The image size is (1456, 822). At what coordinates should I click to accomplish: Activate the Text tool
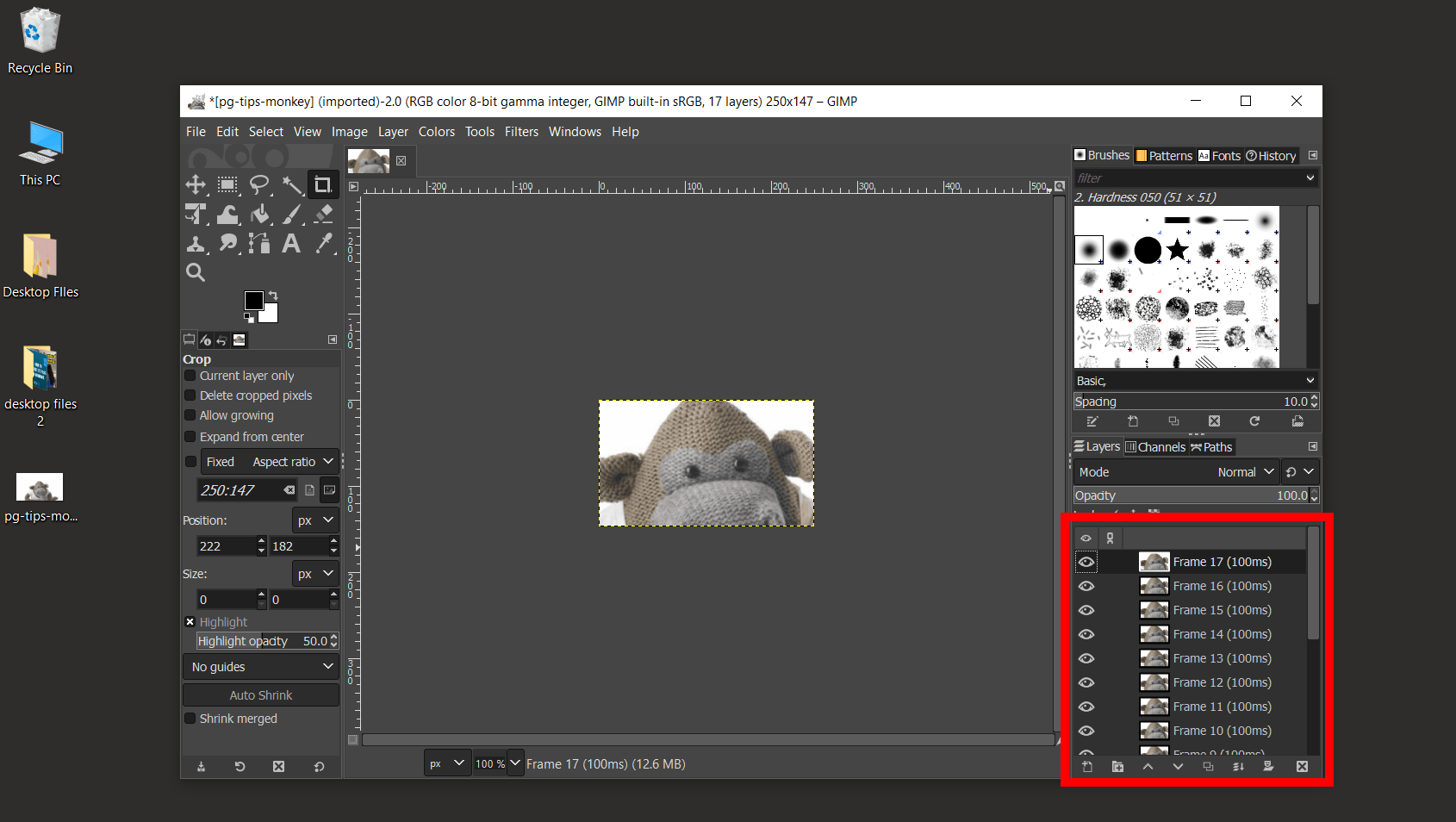(x=290, y=243)
